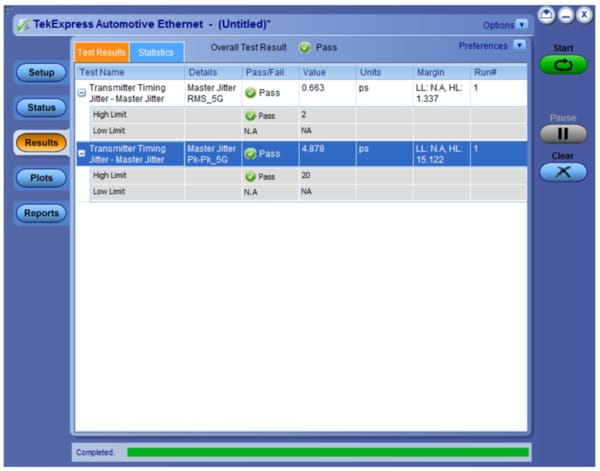Screen dimensions: 600x471
Task: Click the completed green progress bar
Action: coord(328,453)
